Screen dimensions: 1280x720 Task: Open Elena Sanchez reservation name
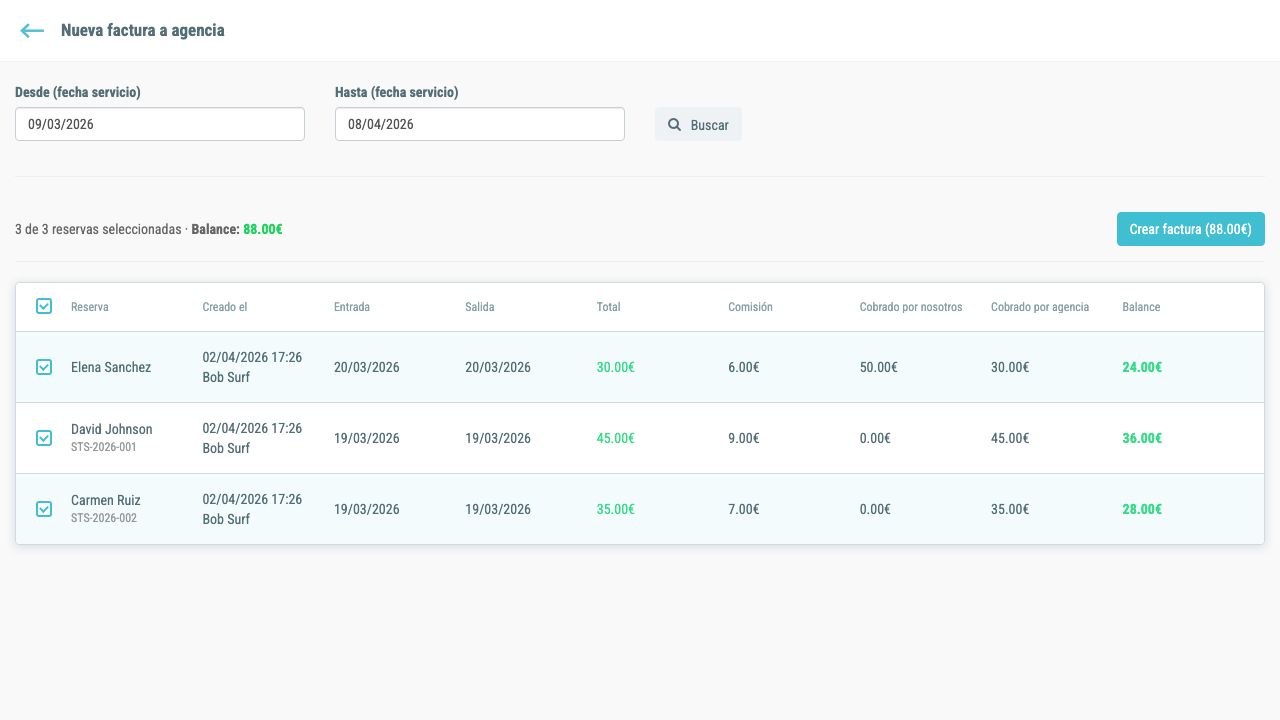click(111, 367)
